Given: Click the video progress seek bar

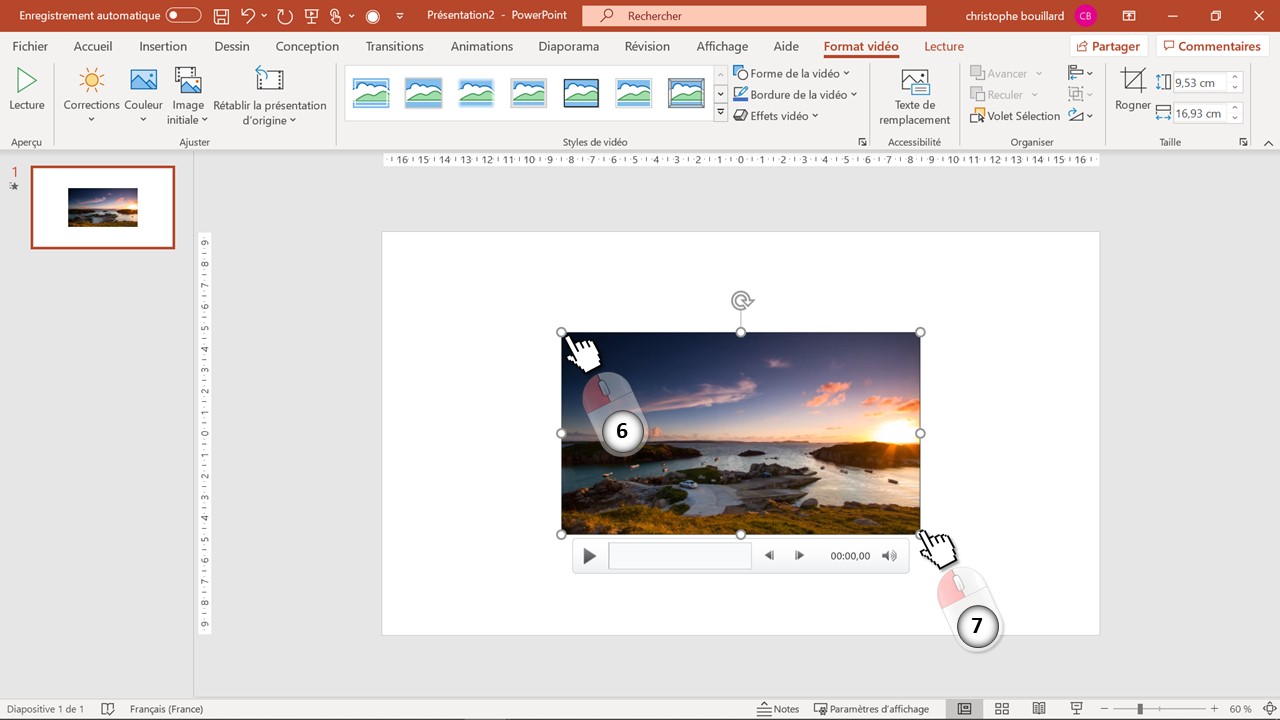Looking at the screenshot, I should coord(680,556).
